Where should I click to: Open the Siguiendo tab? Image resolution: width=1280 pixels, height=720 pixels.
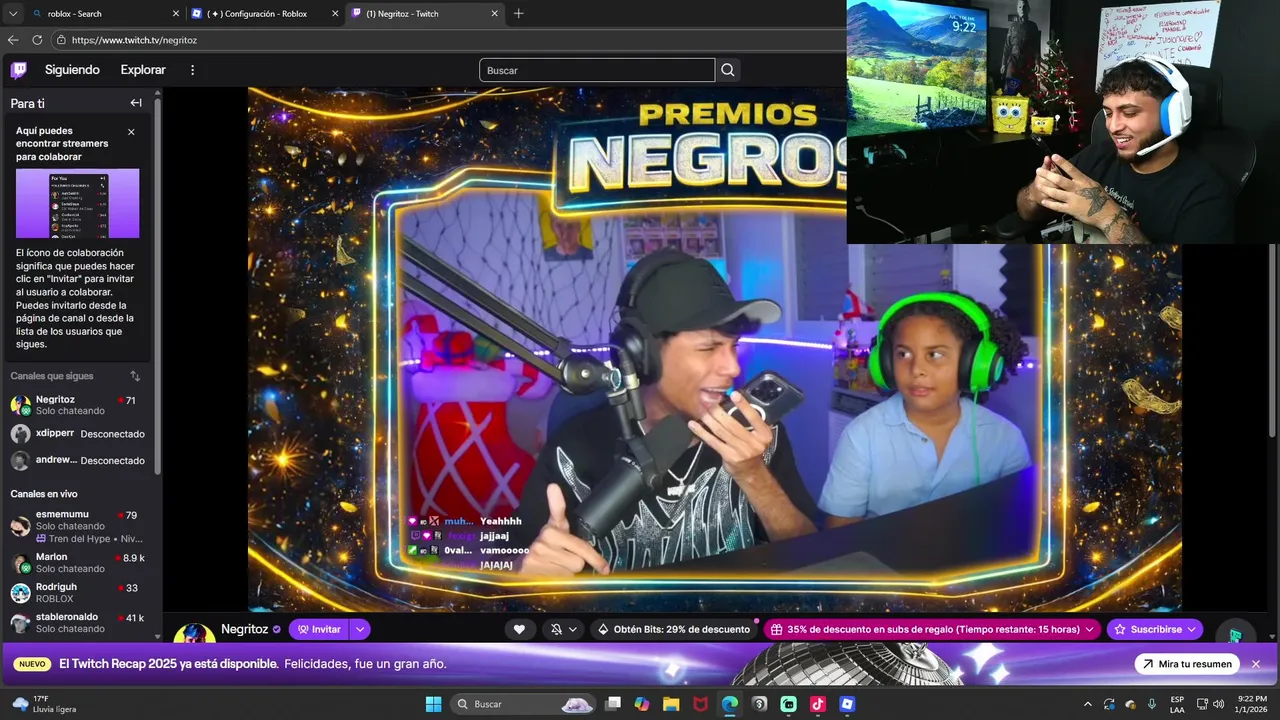[72, 70]
